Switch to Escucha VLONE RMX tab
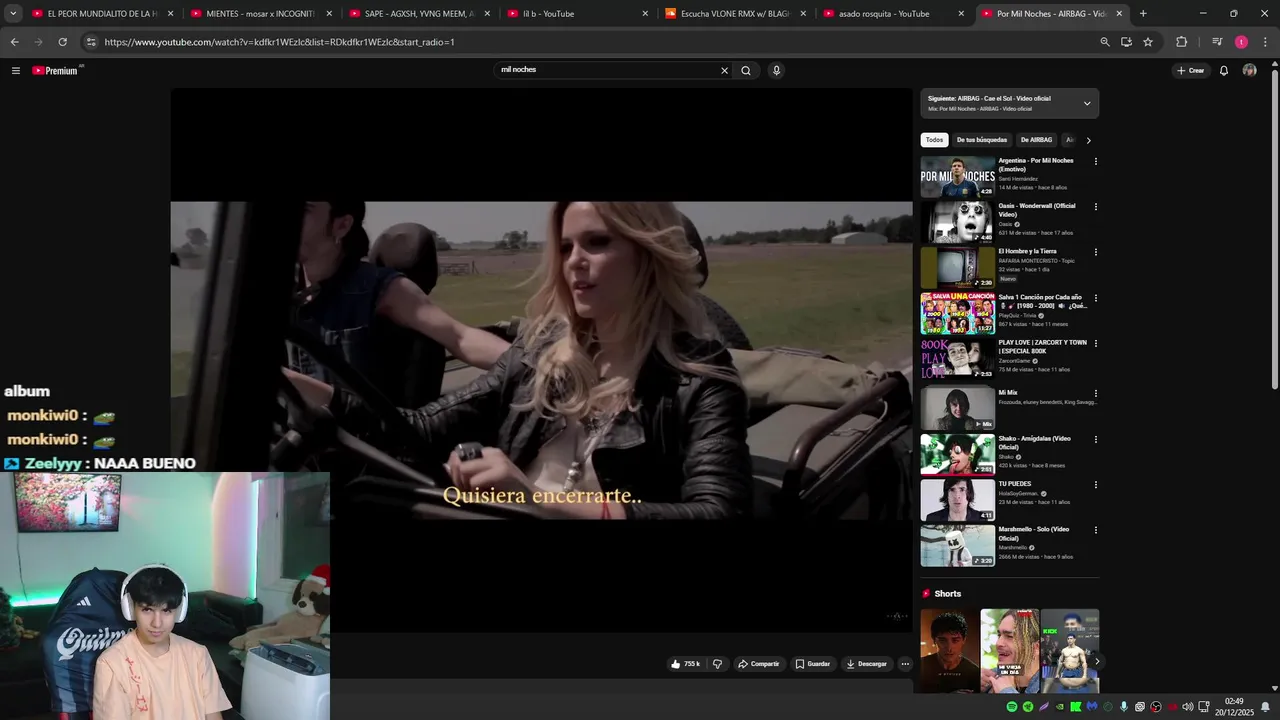The image size is (1280, 720). pos(735,14)
